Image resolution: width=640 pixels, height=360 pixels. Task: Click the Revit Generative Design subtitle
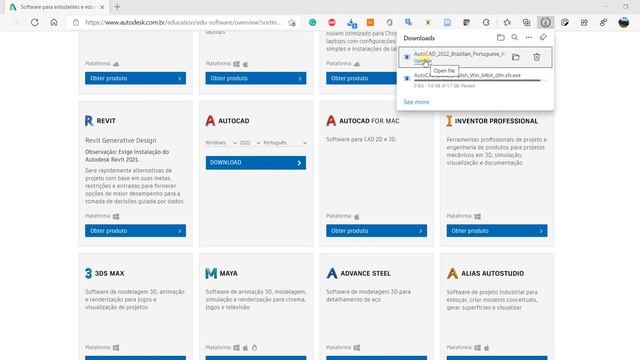coord(121,140)
